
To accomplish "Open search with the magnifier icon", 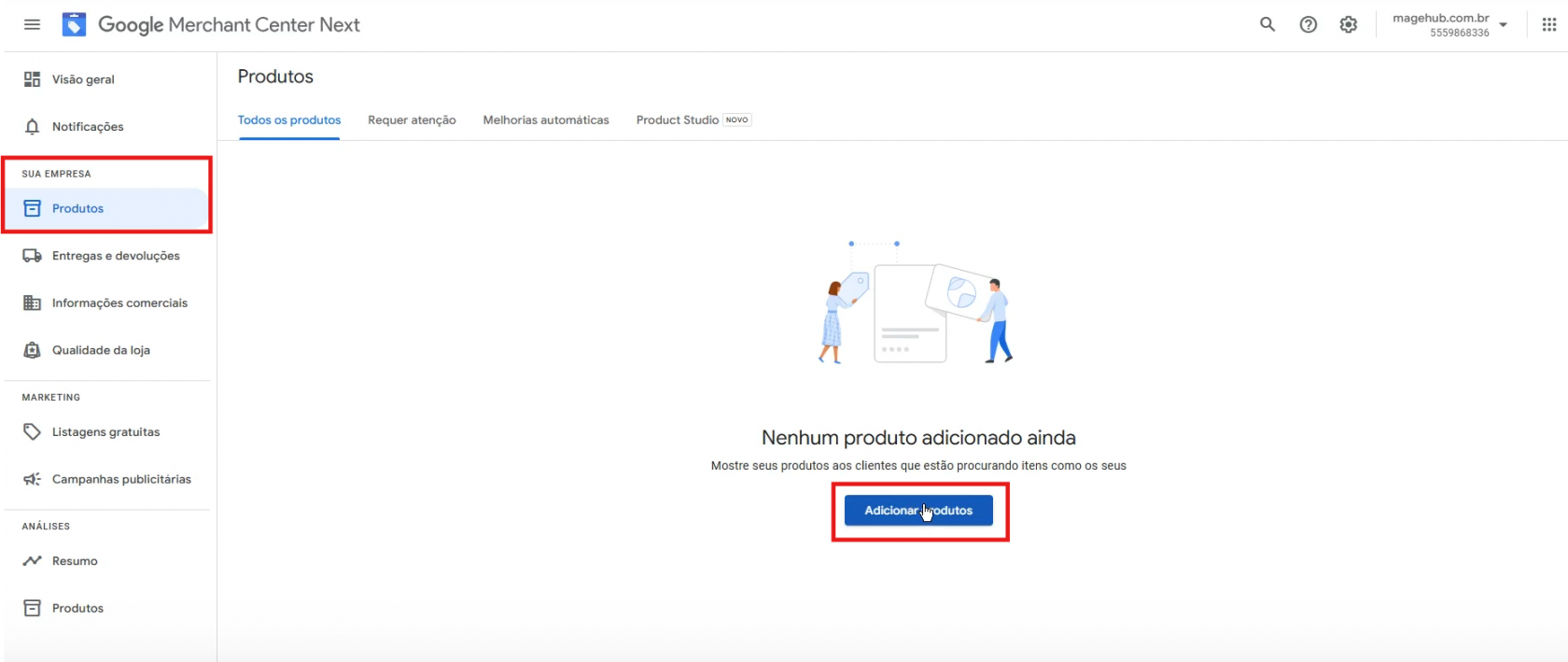I will pyautogui.click(x=1267, y=24).
